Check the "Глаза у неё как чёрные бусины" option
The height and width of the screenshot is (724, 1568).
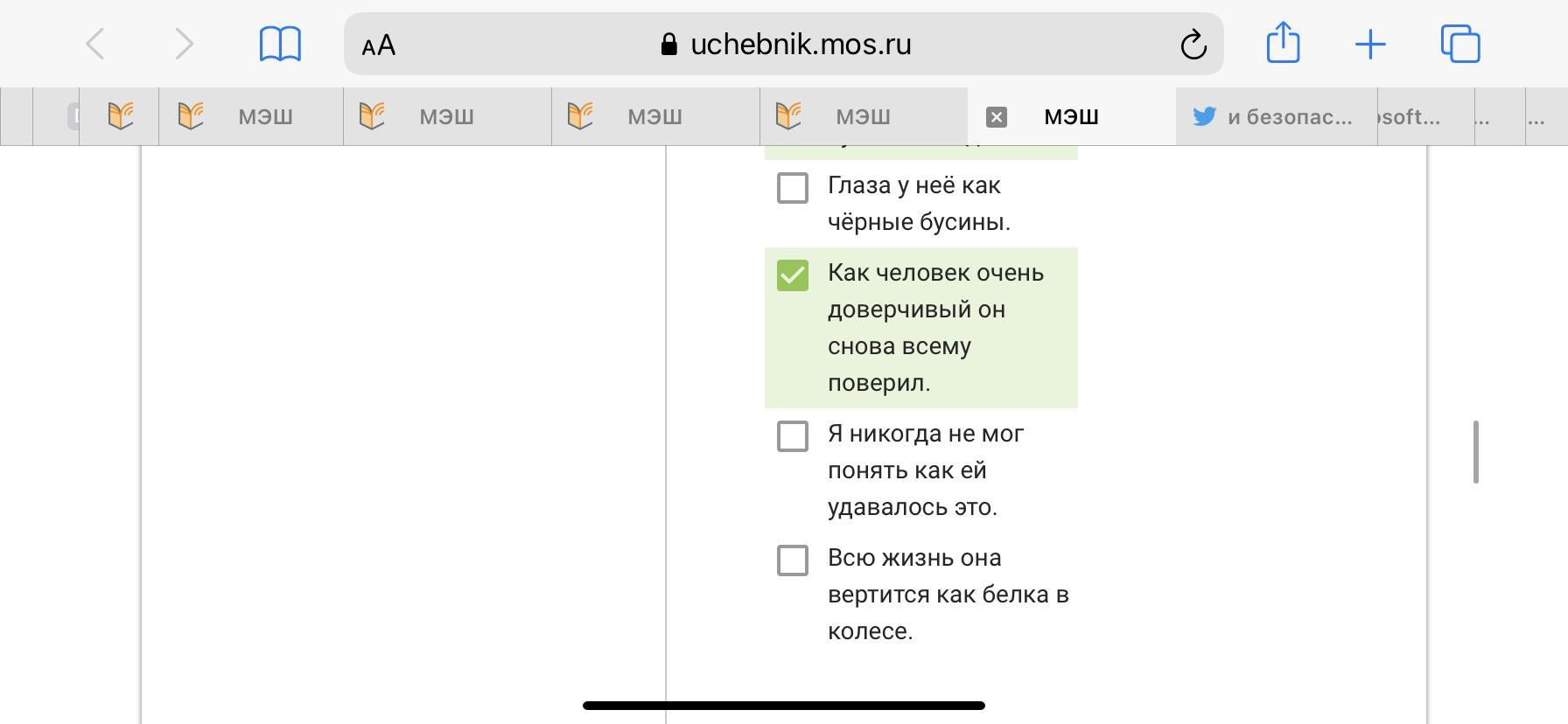793,188
